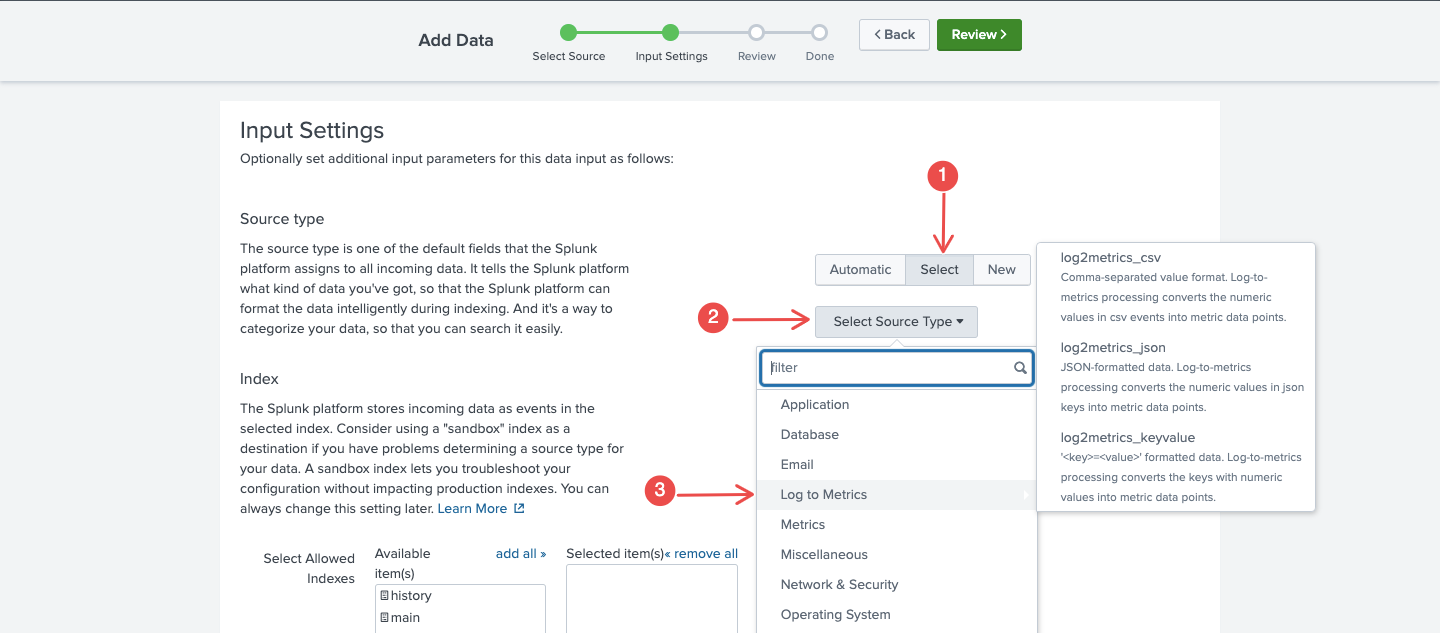Click the Done step circle
The height and width of the screenshot is (633, 1440).
[x=819, y=33]
